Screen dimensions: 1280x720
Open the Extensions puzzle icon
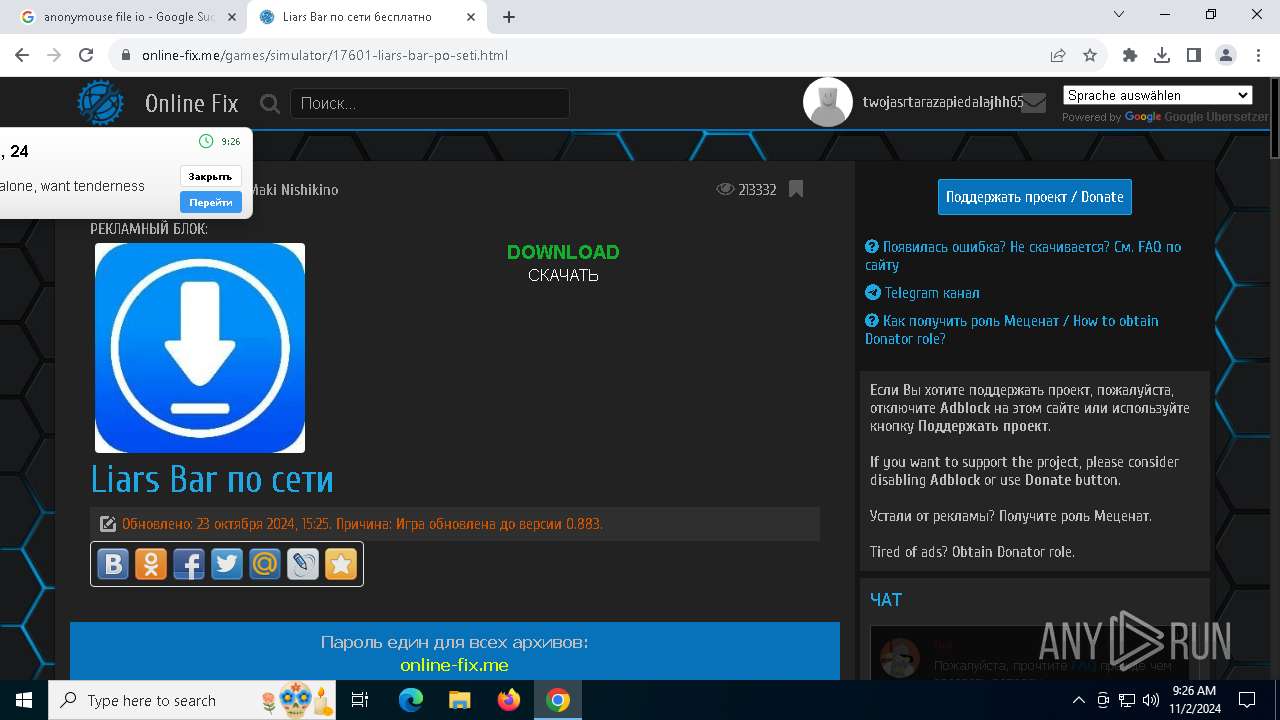point(1130,55)
